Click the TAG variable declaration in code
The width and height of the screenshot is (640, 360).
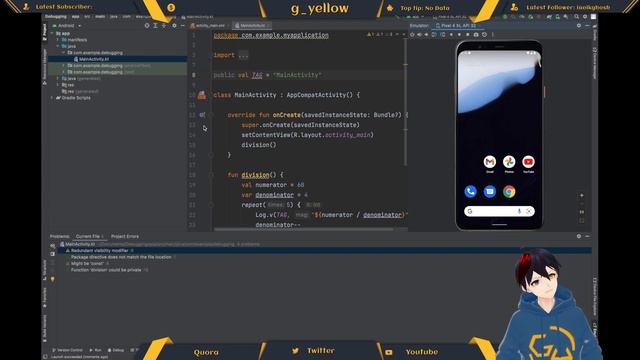[x=257, y=75]
